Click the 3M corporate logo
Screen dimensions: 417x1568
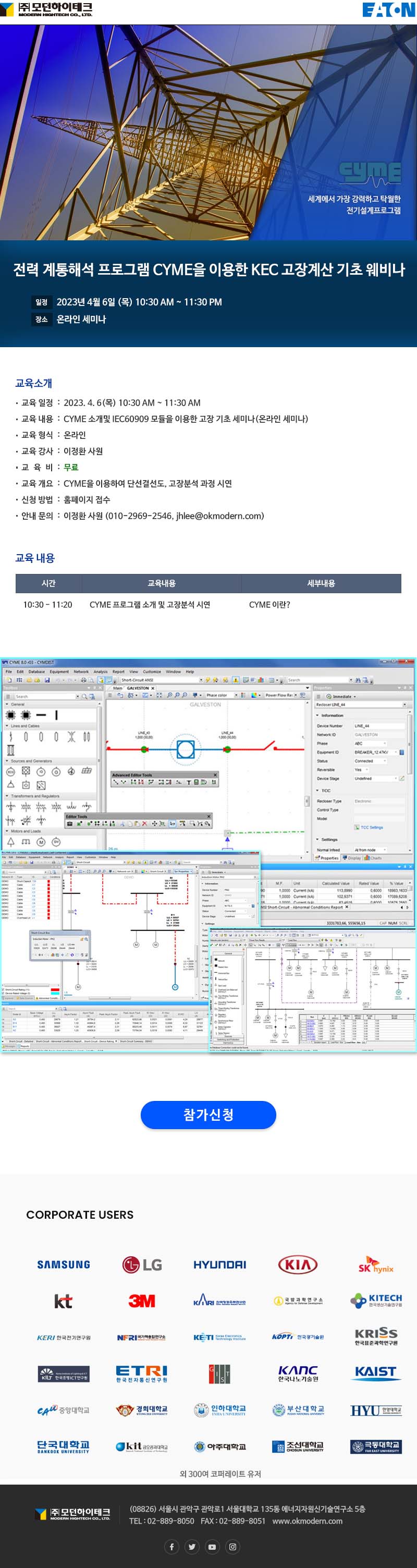142,1302
